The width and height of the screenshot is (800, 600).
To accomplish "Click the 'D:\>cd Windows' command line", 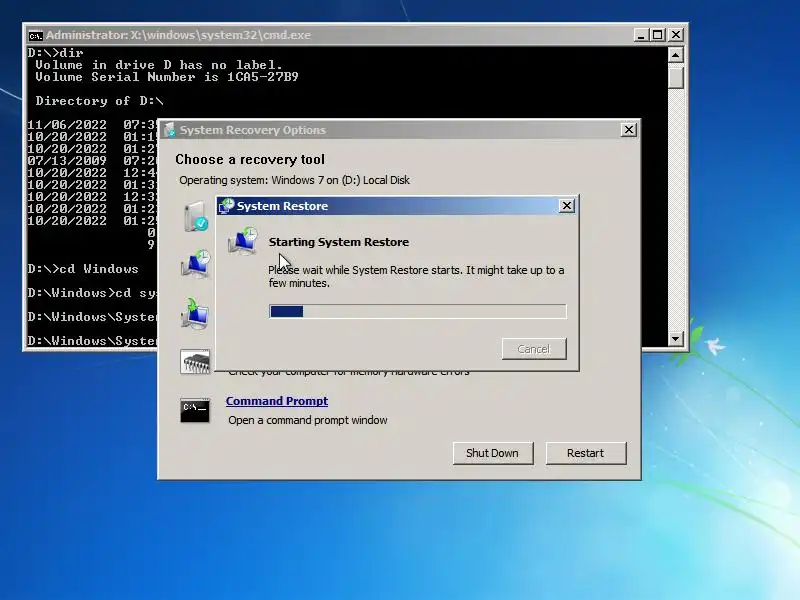I will click(x=83, y=269).
